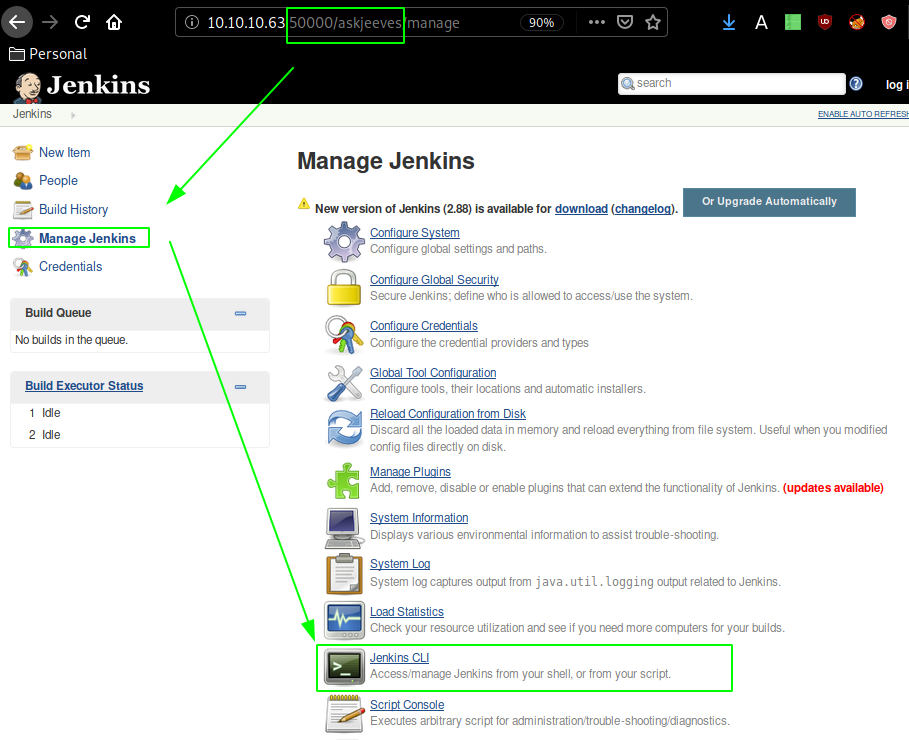909x740 pixels.
Task: Click the letter A extension icon
Action: coord(761,22)
